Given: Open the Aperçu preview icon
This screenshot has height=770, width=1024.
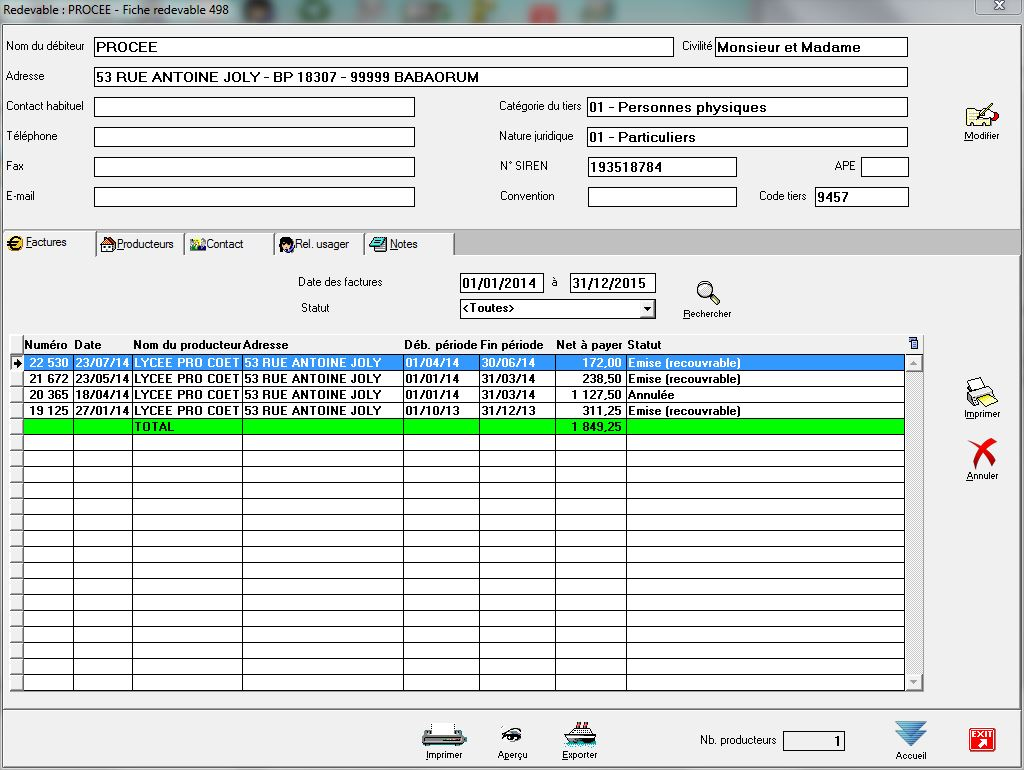Looking at the screenshot, I should pos(512,735).
